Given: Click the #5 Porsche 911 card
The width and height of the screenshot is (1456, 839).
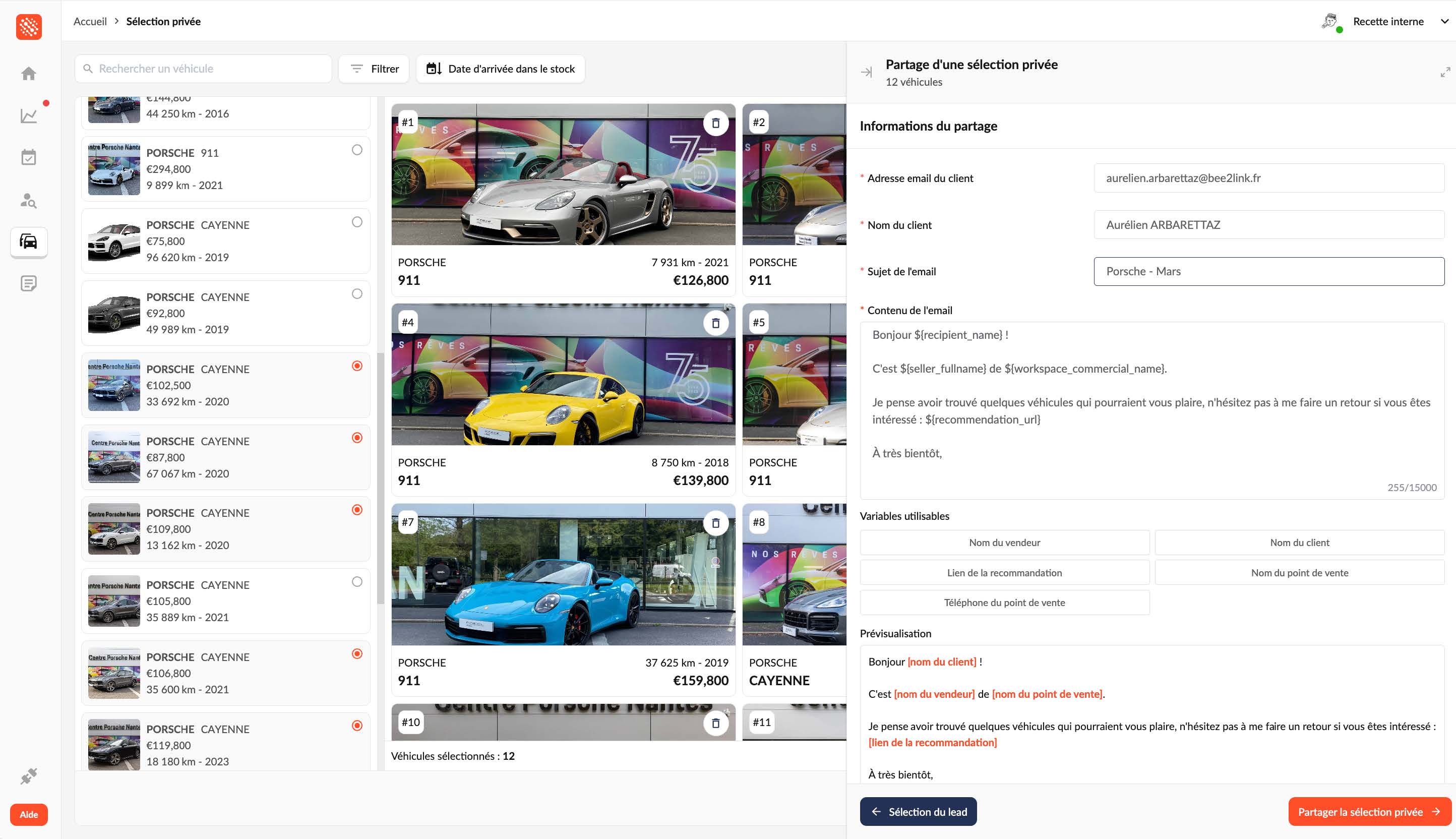Looking at the screenshot, I should coord(795,400).
